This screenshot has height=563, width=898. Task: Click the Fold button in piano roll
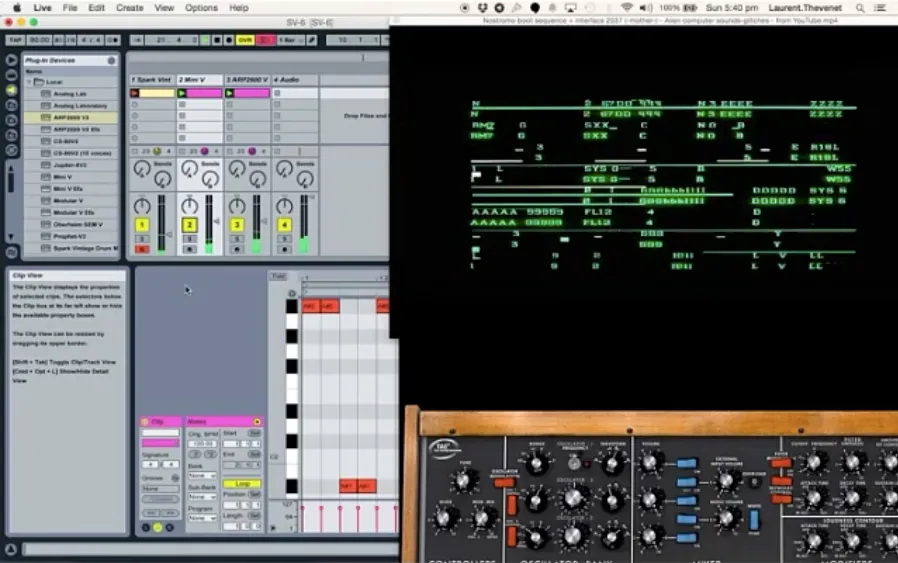[278, 276]
